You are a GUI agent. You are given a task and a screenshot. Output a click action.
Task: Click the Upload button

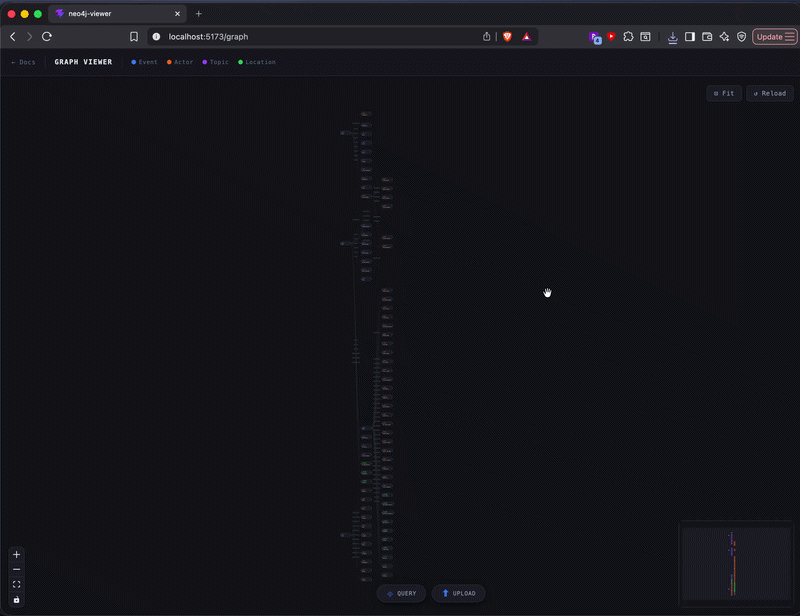tap(459, 593)
